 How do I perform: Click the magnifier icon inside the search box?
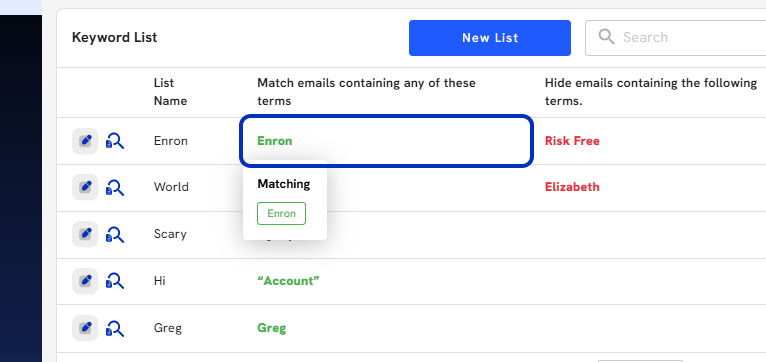[606, 37]
